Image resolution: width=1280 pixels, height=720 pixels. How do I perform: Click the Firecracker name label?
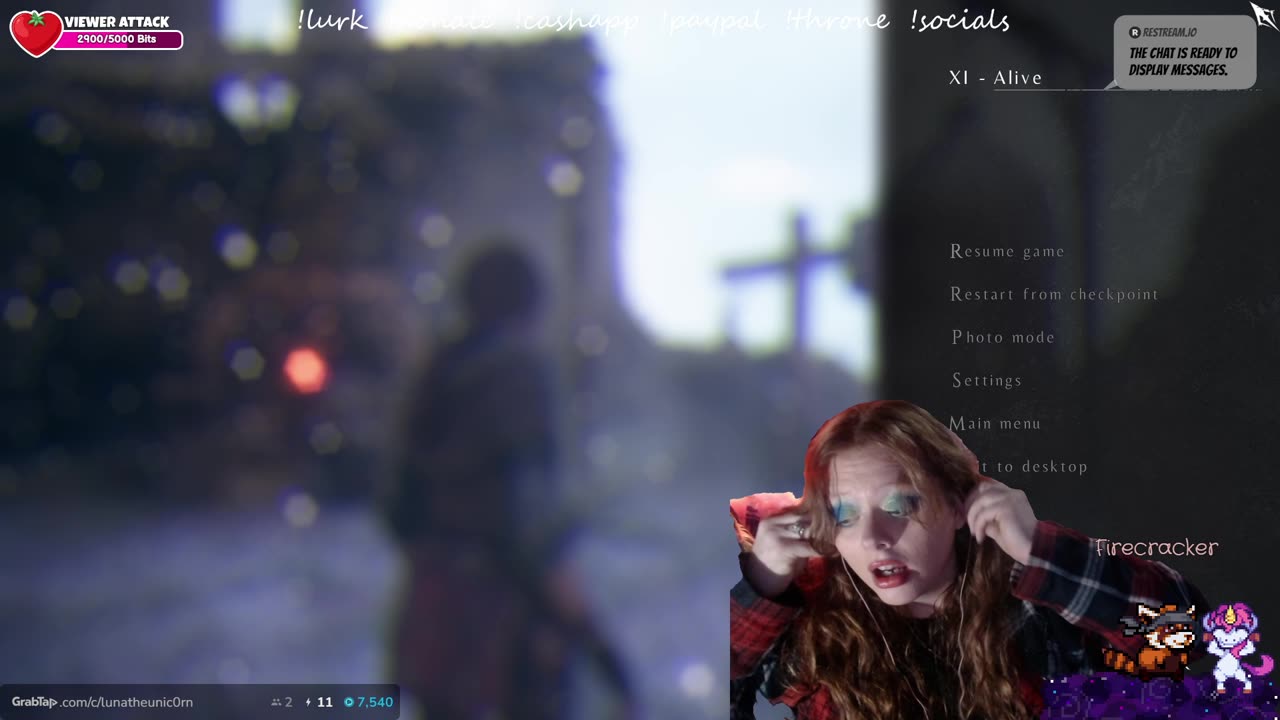[x=1156, y=548]
